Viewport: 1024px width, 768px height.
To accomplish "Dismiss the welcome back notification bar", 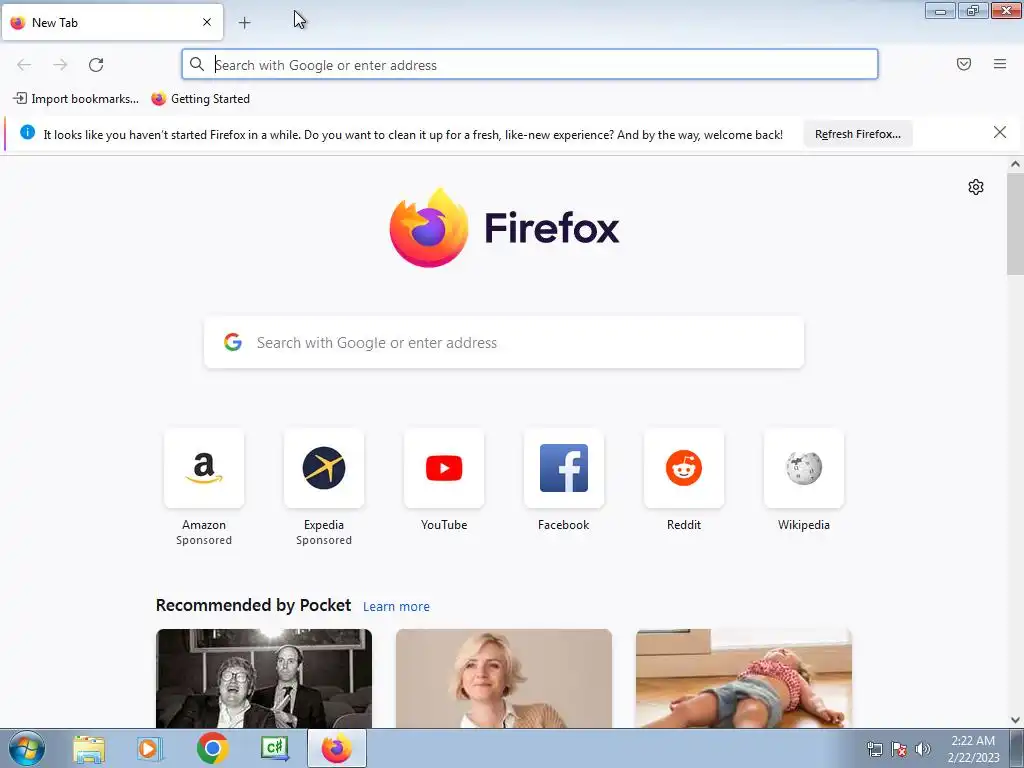I will 1000,133.
